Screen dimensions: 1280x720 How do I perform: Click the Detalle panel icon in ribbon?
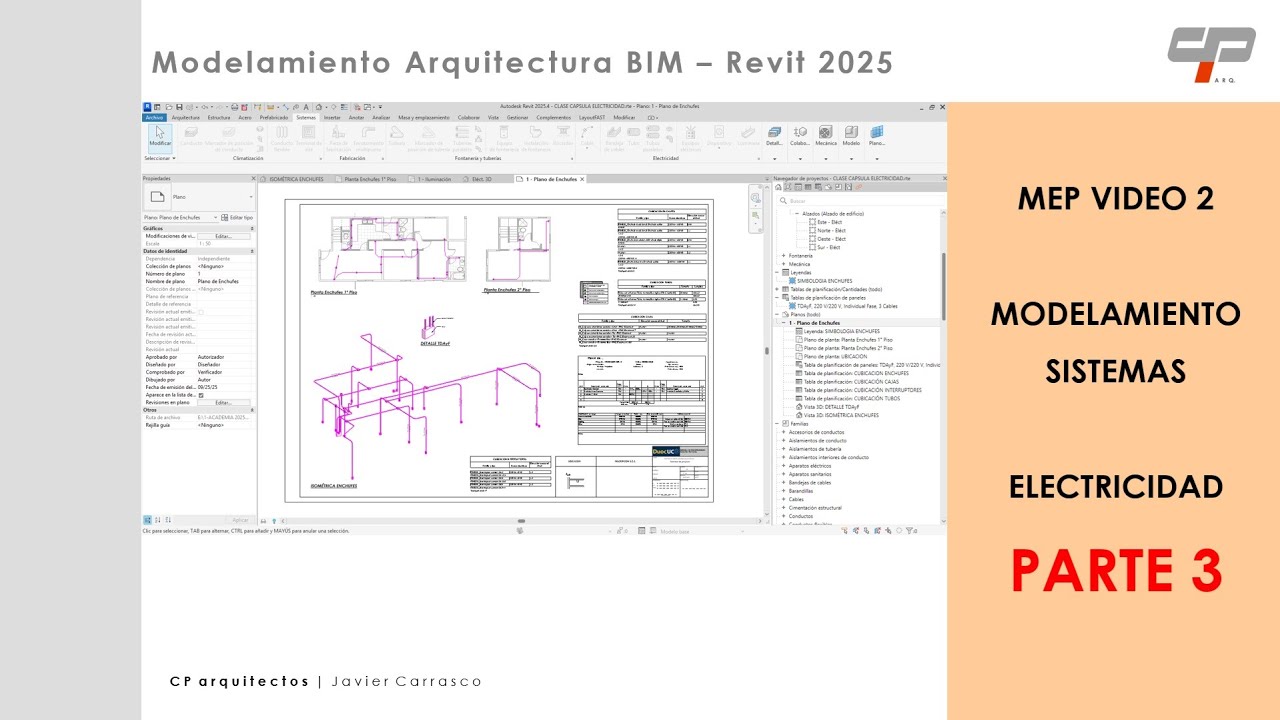tap(774, 136)
